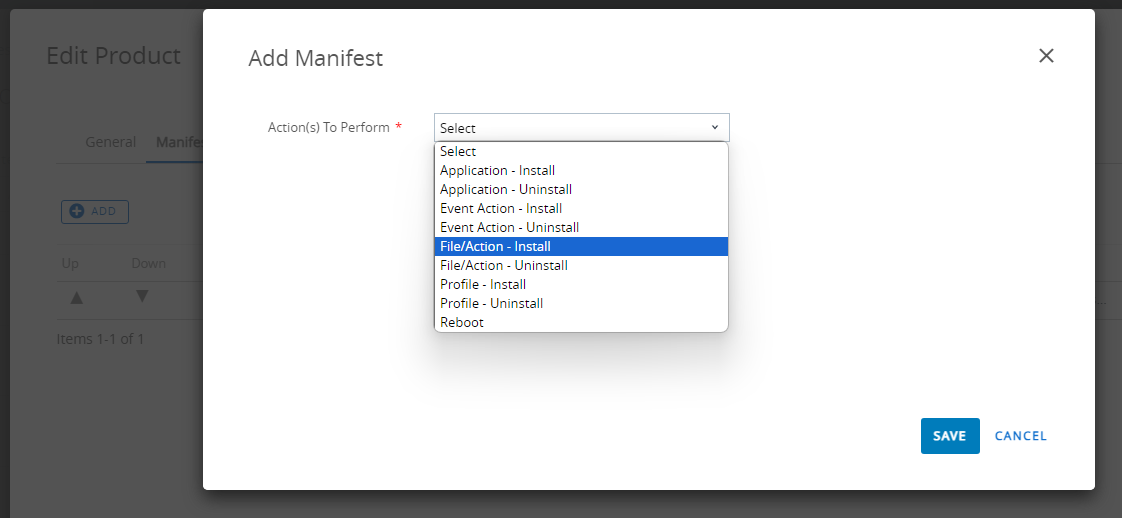Viewport: 1122px width, 518px height.
Task: Cancel adding the manifest
Action: click(x=1020, y=436)
